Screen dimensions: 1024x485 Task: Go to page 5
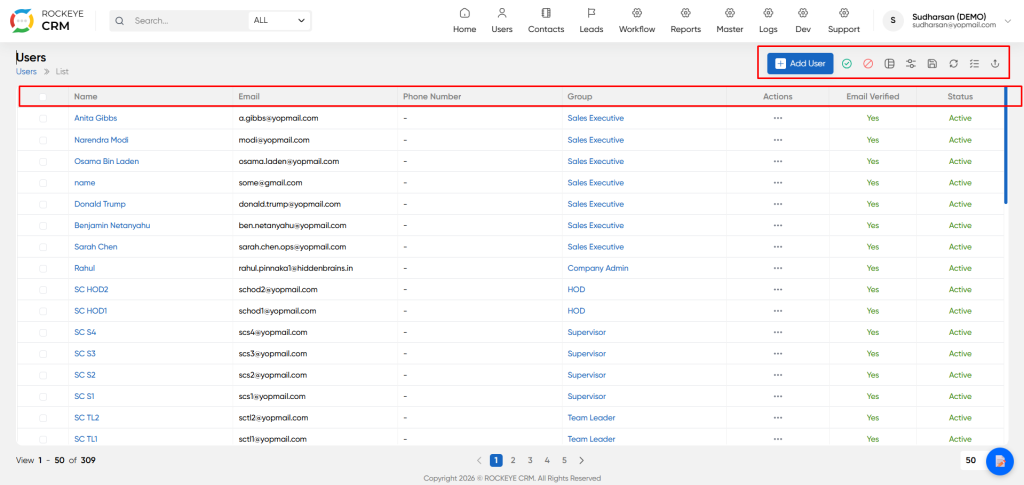[564, 460]
